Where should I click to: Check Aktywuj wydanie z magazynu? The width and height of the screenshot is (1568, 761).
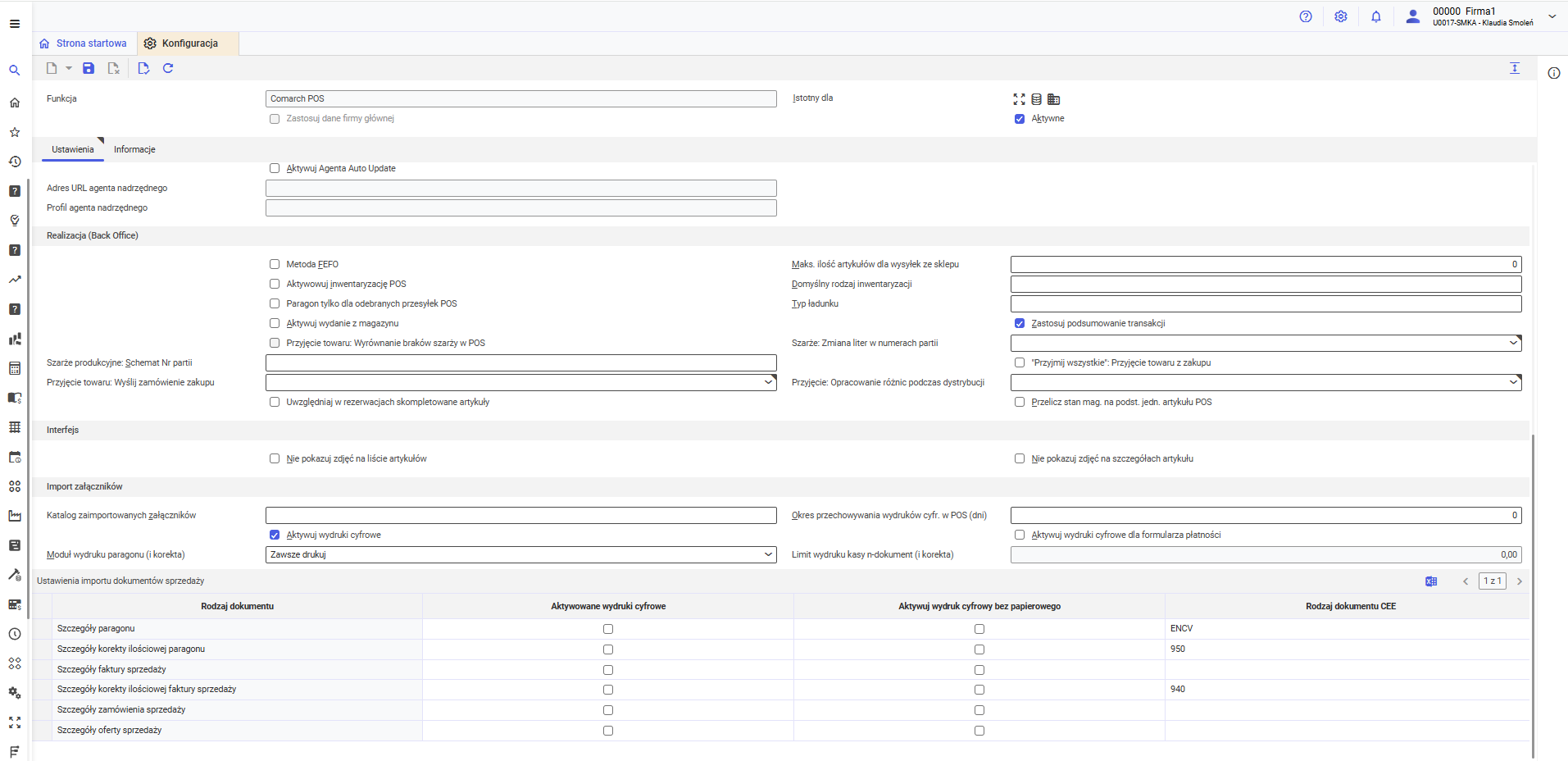275,323
